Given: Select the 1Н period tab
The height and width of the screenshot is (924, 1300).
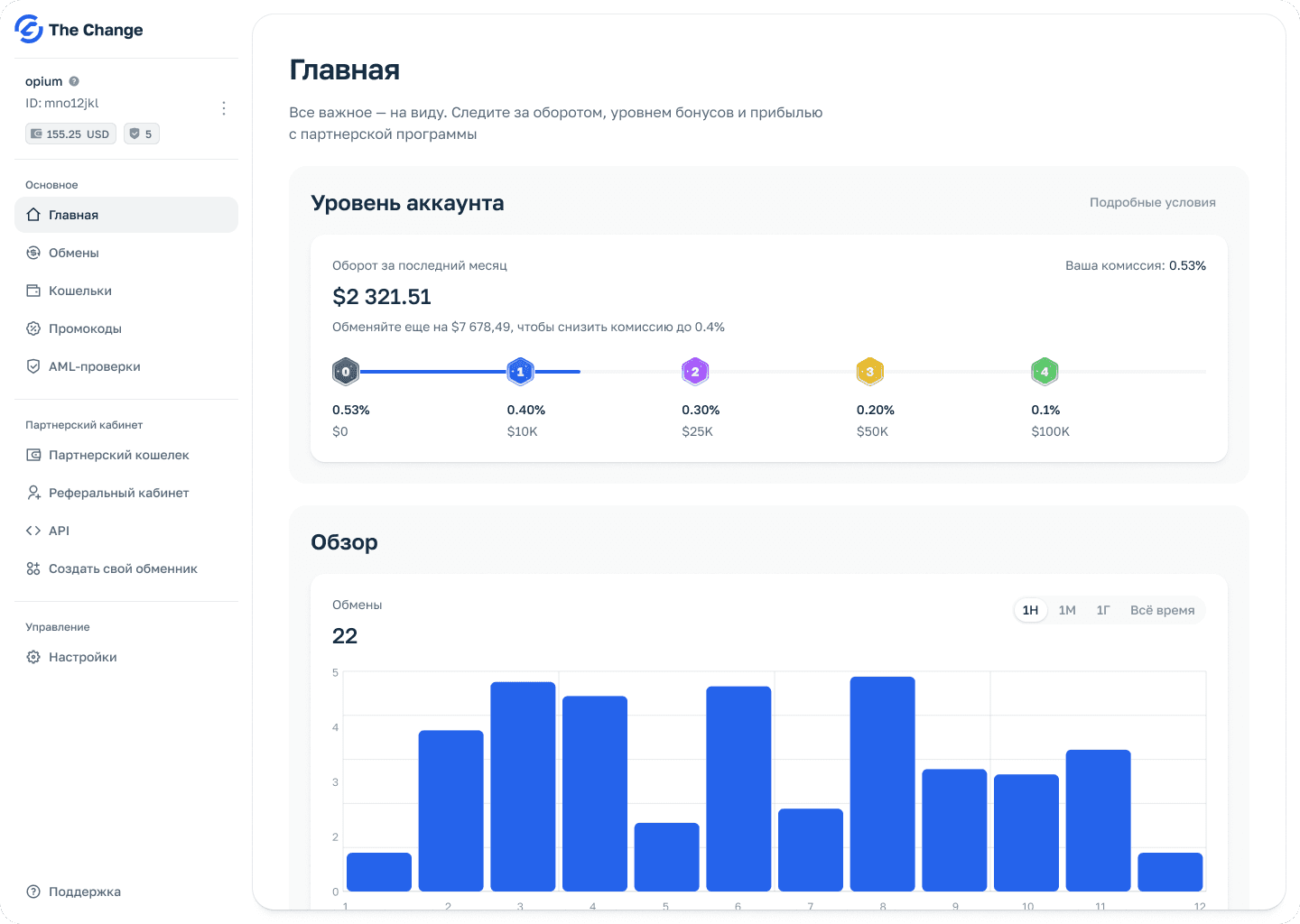Looking at the screenshot, I should pyautogui.click(x=1030, y=610).
